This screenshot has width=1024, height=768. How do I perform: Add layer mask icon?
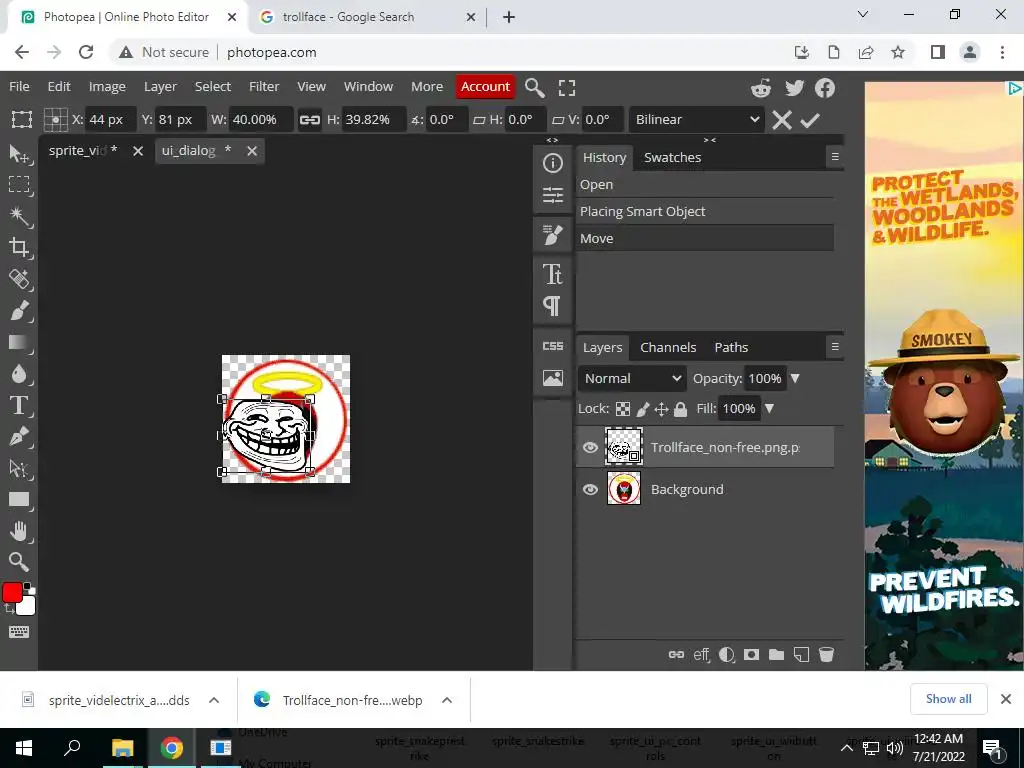(x=752, y=654)
